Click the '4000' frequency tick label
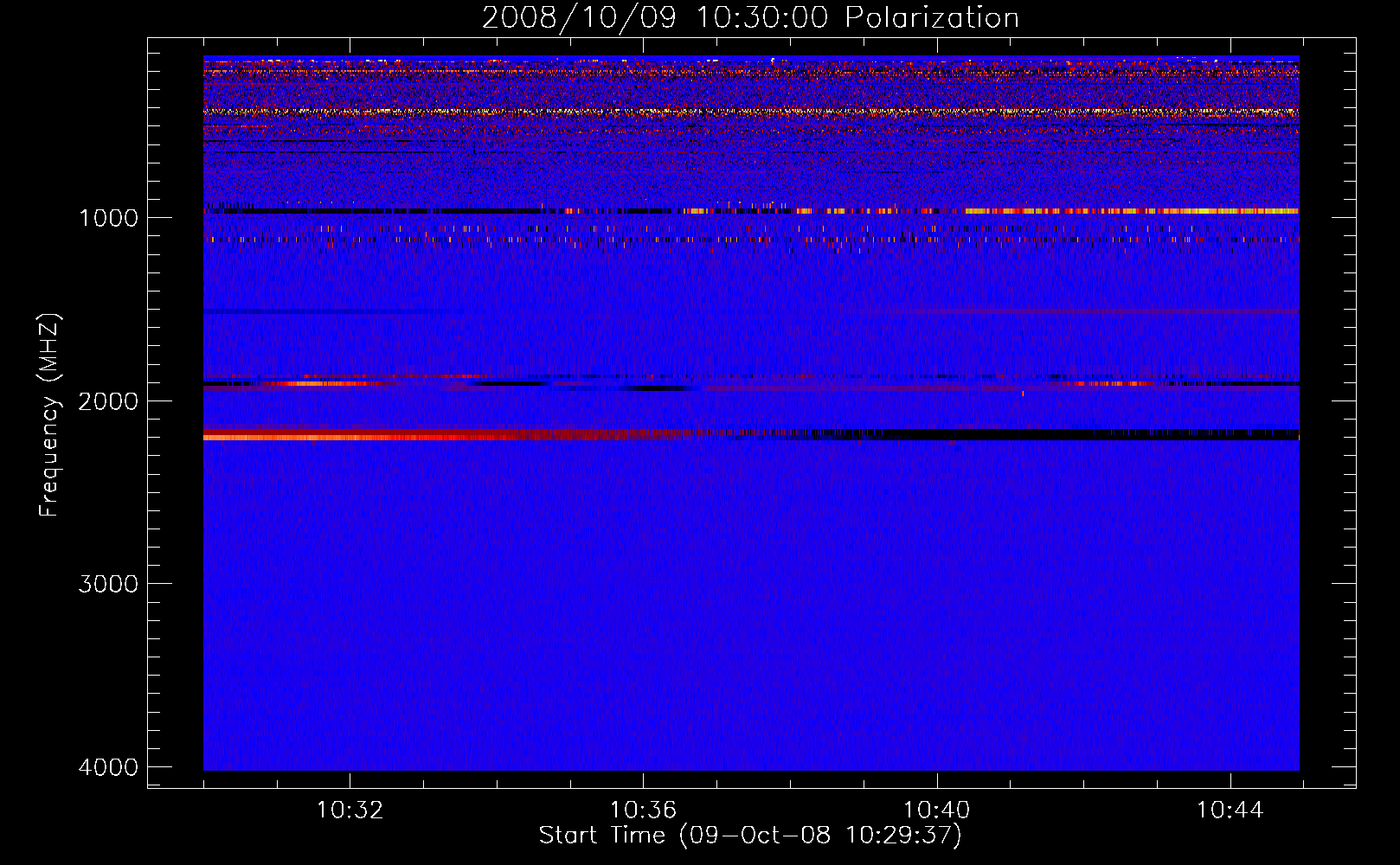The height and width of the screenshot is (865, 1400). pyautogui.click(x=108, y=767)
